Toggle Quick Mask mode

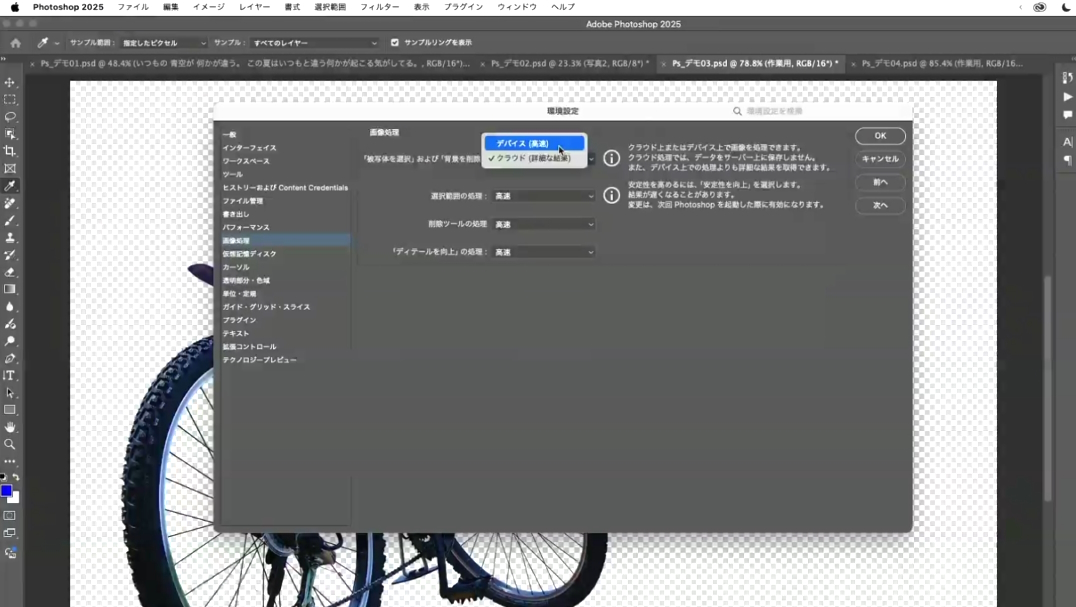pyautogui.click(x=10, y=515)
